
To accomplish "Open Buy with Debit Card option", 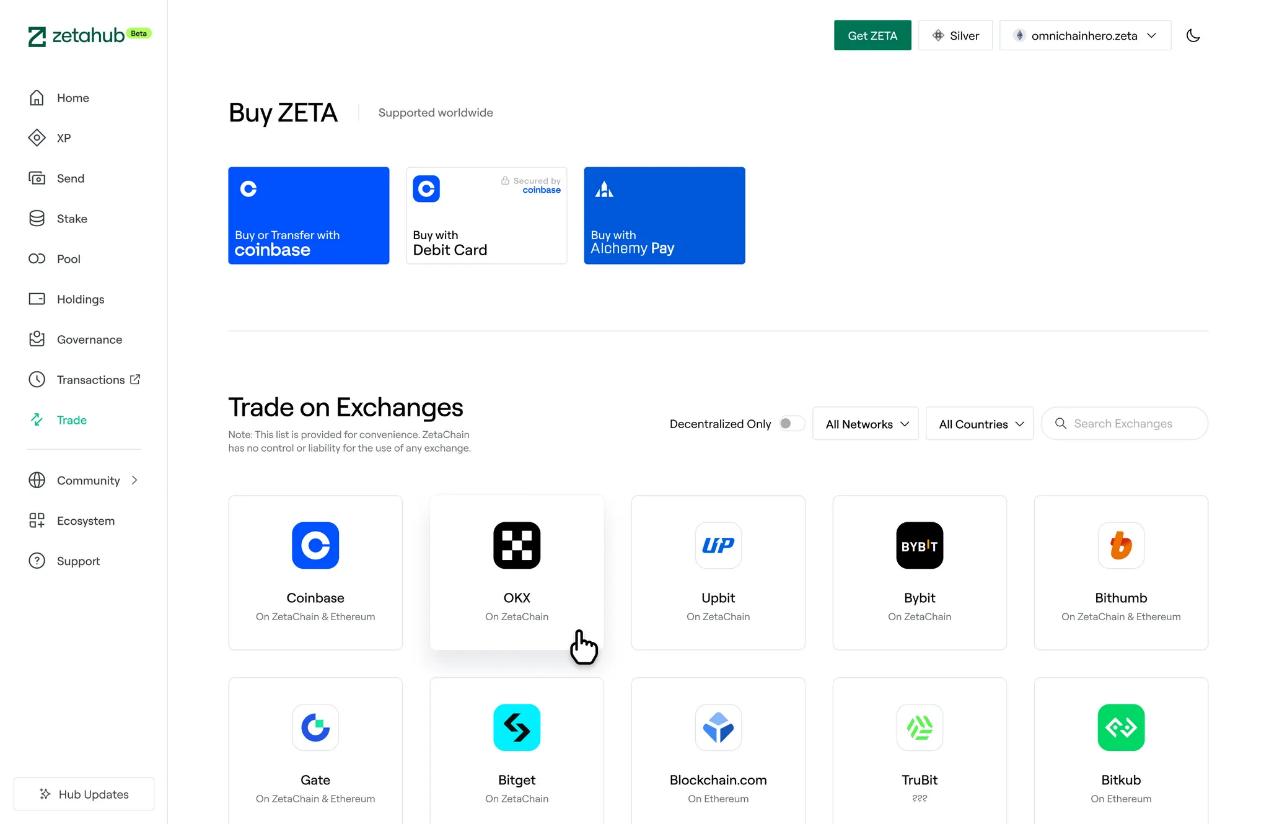I will coord(486,215).
